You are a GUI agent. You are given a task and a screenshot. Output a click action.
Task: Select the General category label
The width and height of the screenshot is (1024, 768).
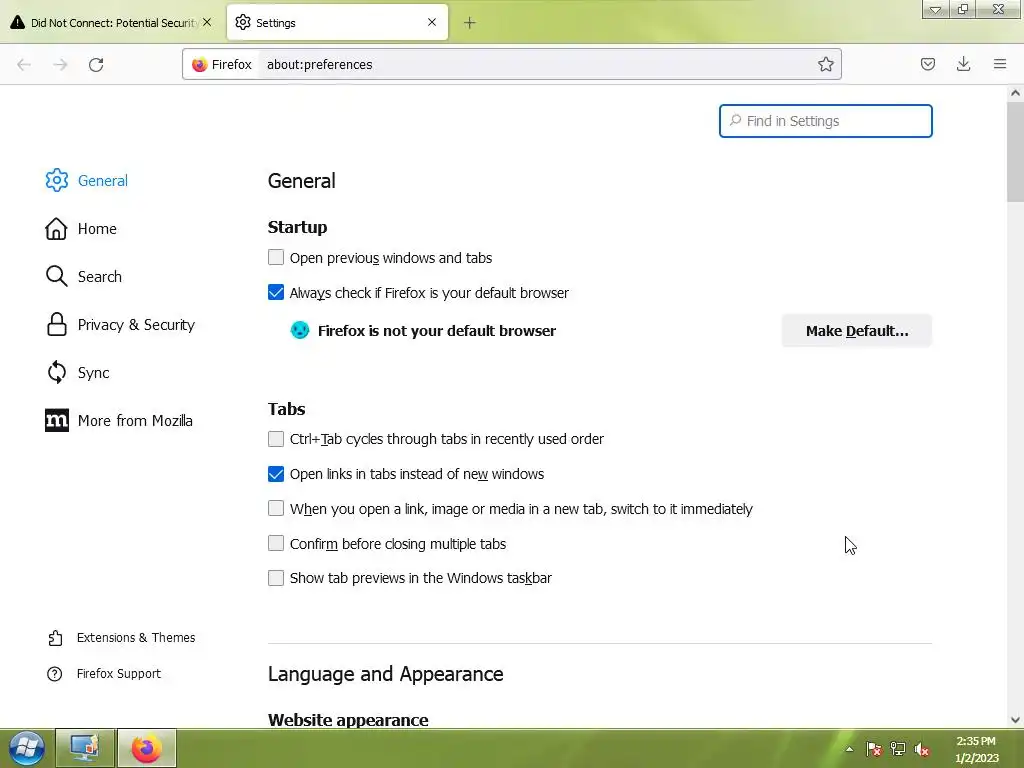coord(103,180)
